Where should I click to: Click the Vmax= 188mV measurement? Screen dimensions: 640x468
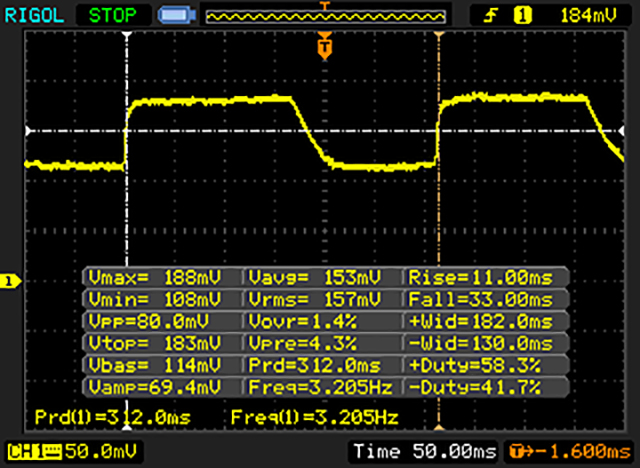pos(155,278)
